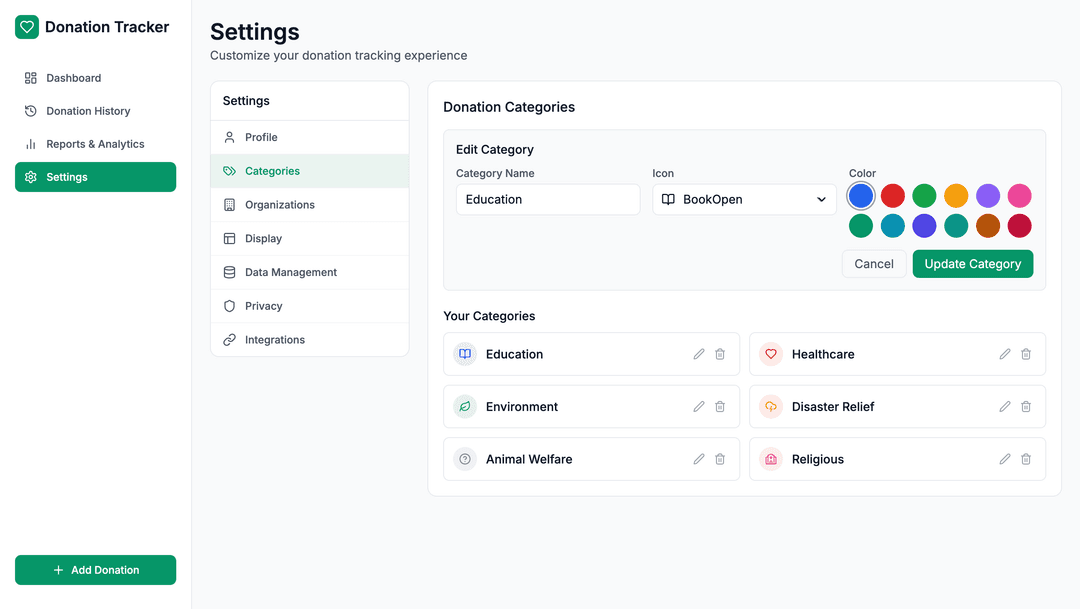
Task: Select the red color swatch
Action: pos(893,196)
